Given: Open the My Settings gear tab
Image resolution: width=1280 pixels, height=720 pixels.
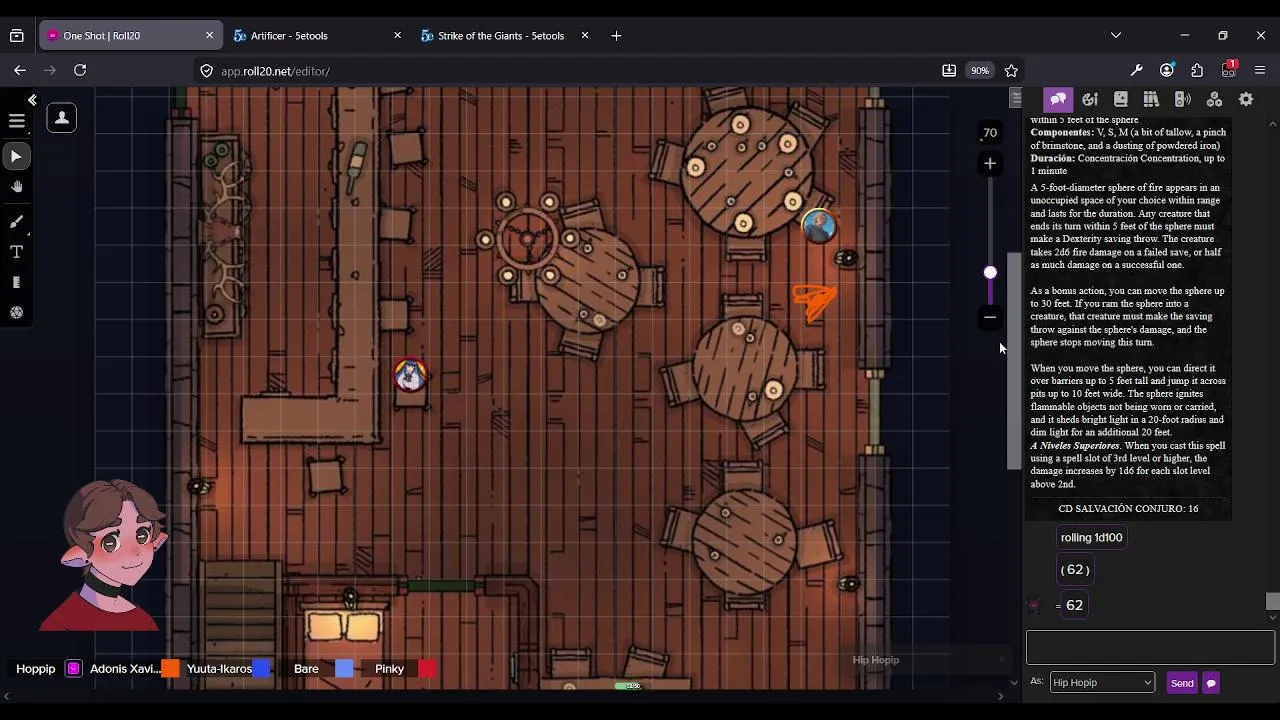Looking at the screenshot, I should pyautogui.click(x=1246, y=99).
